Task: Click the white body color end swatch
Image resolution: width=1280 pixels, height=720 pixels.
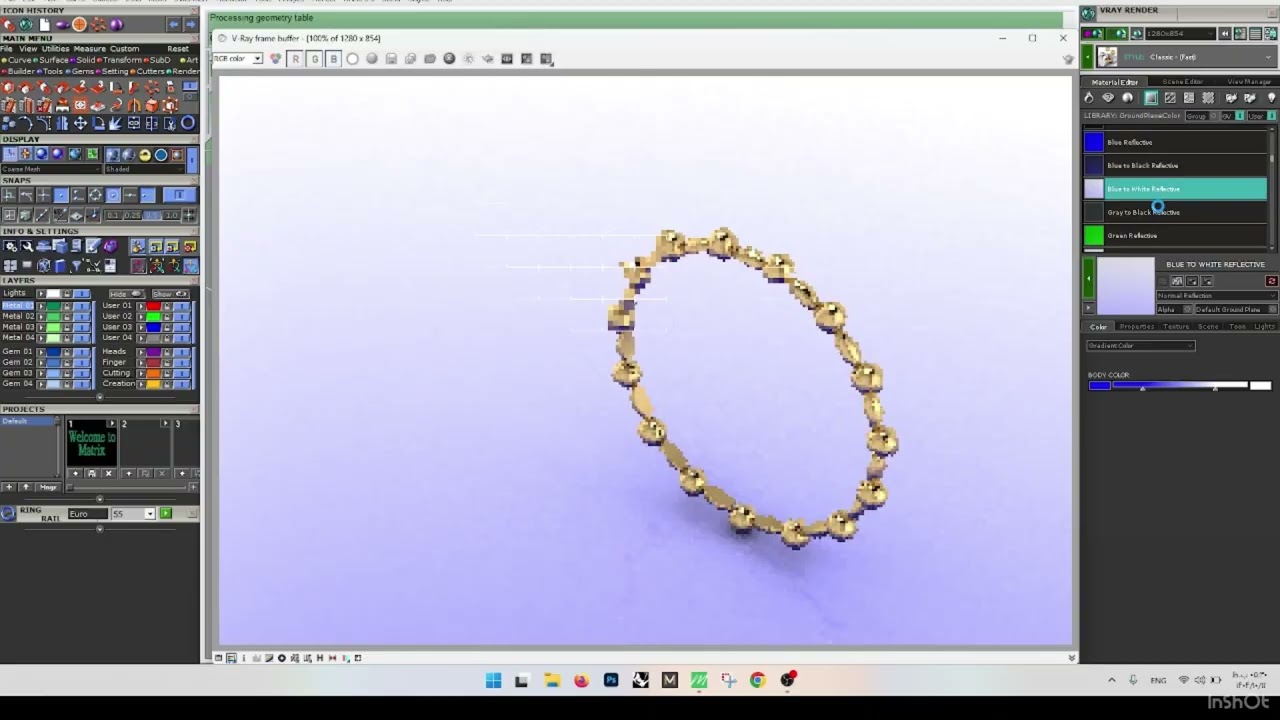Action: coord(1261,385)
